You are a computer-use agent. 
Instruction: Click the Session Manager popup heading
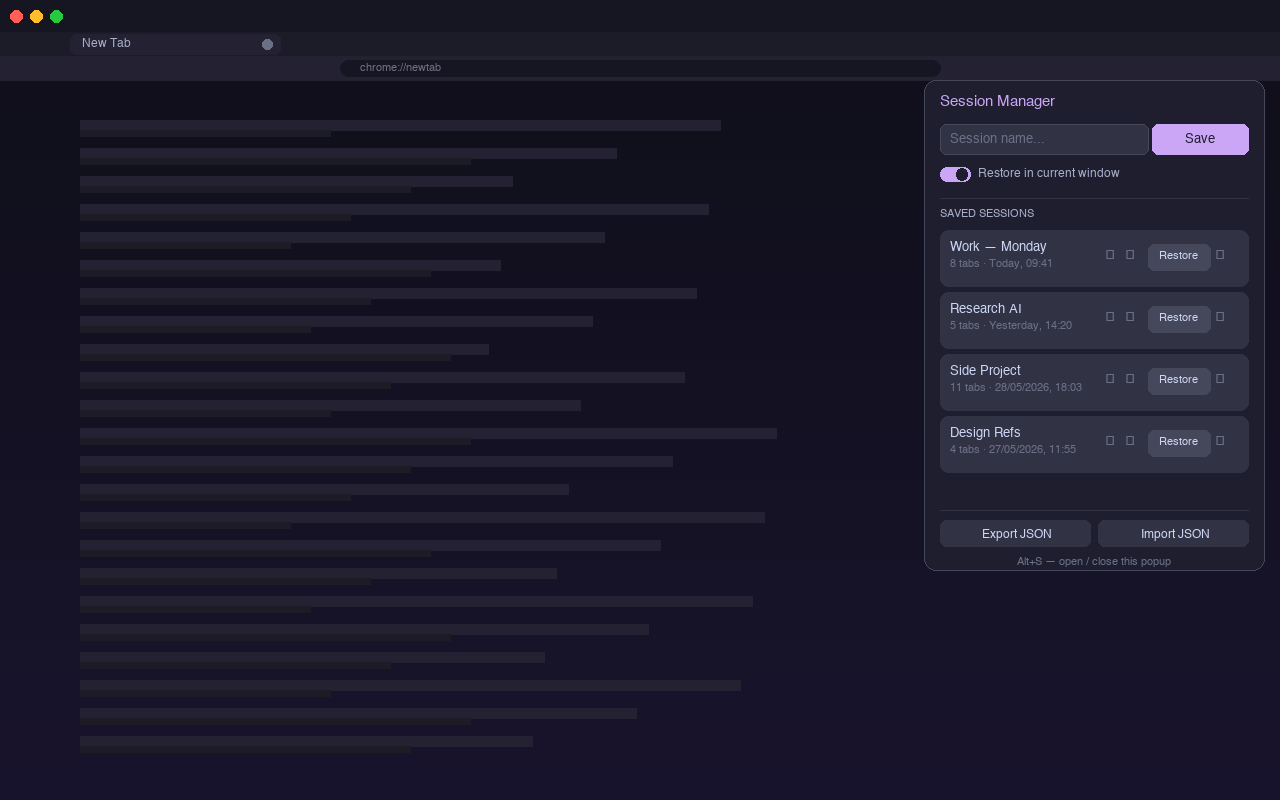[997, 101]
